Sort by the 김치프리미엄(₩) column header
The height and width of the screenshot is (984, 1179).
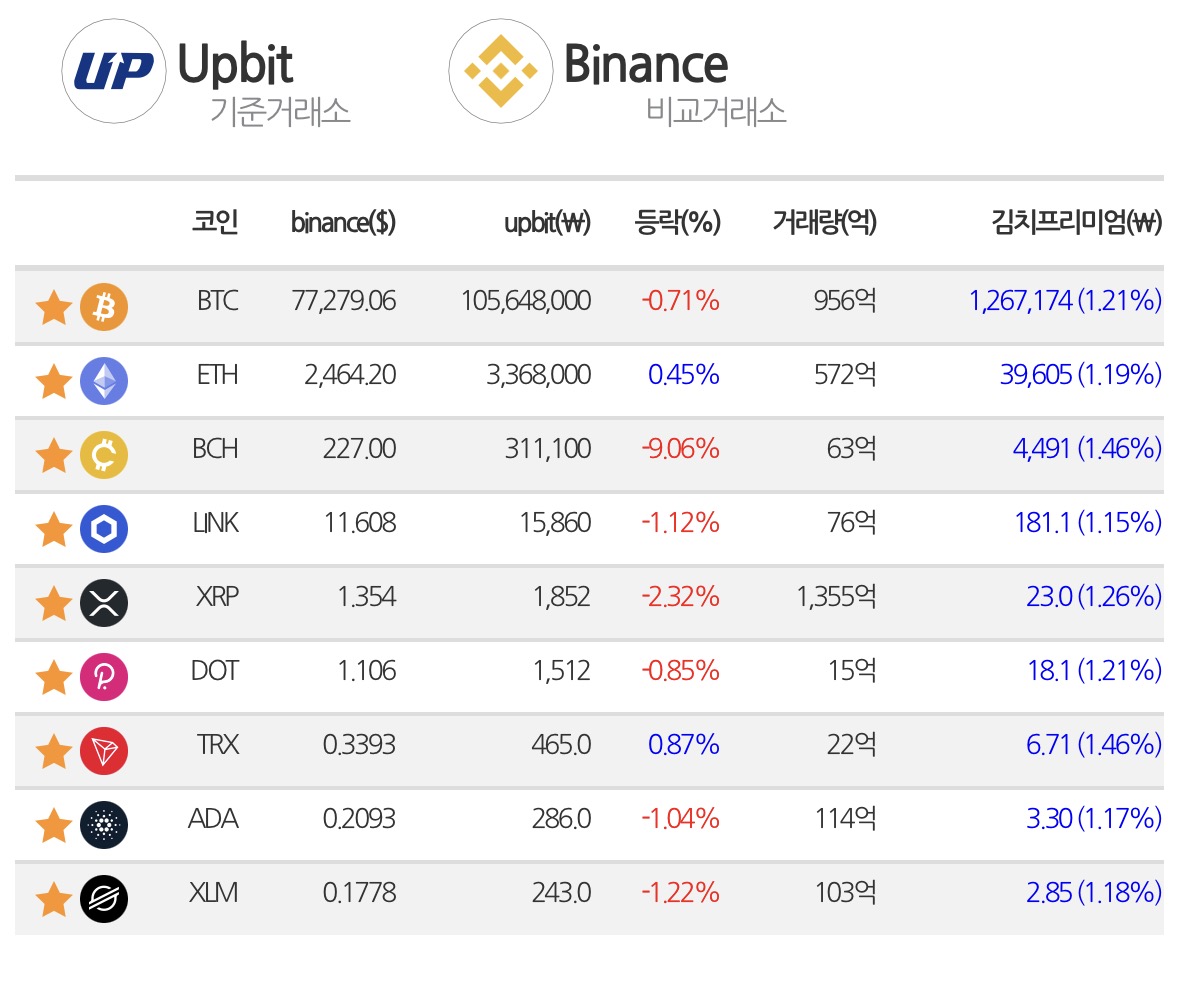click(1077, 222)
